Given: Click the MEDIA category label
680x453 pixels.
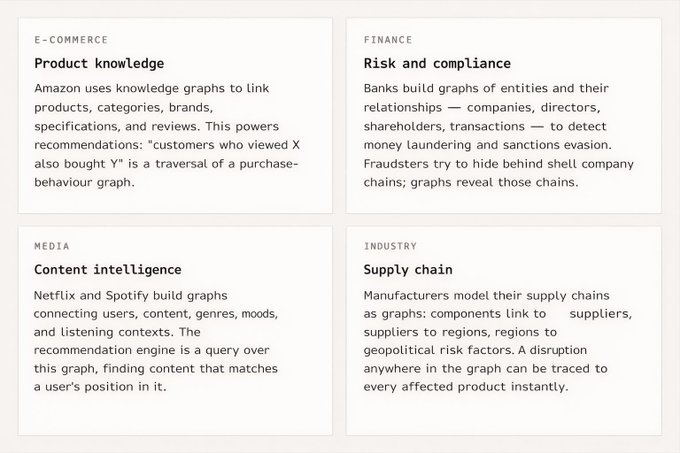Looking at the screenshot, I should pos(52,246).
